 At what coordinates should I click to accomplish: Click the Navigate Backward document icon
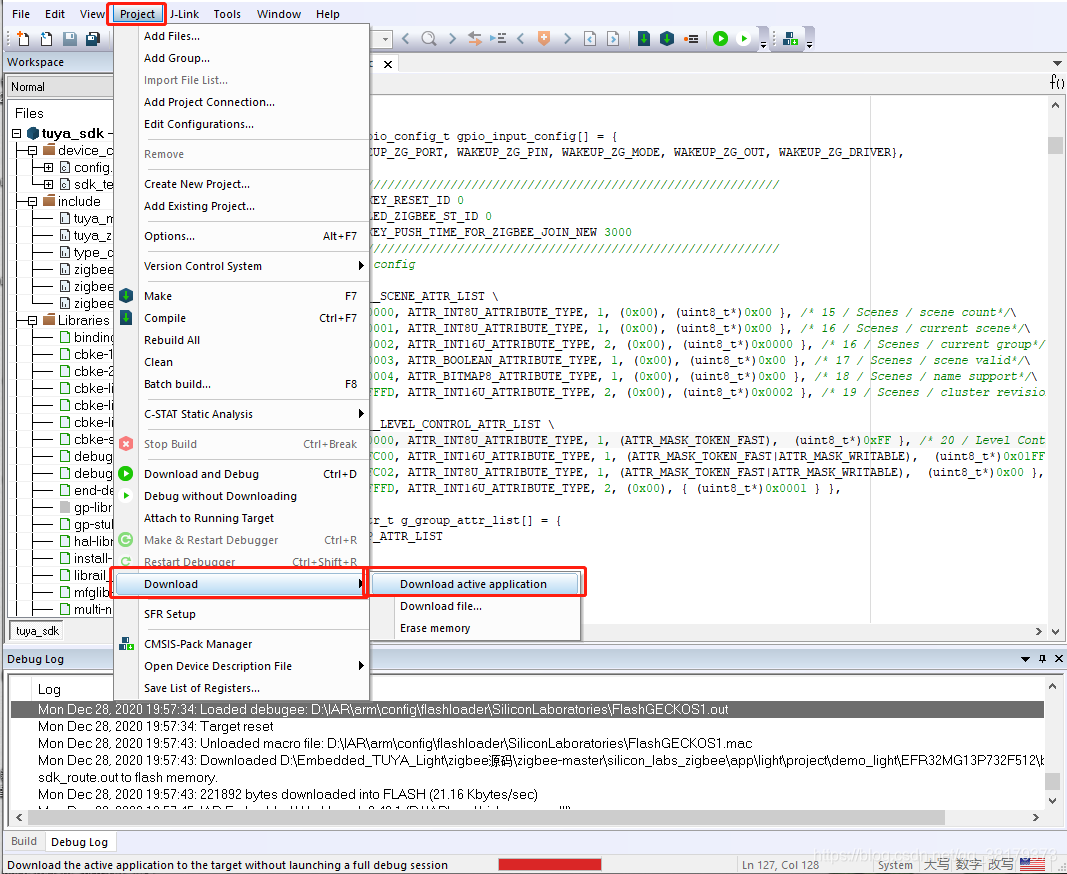coord(590,39)
